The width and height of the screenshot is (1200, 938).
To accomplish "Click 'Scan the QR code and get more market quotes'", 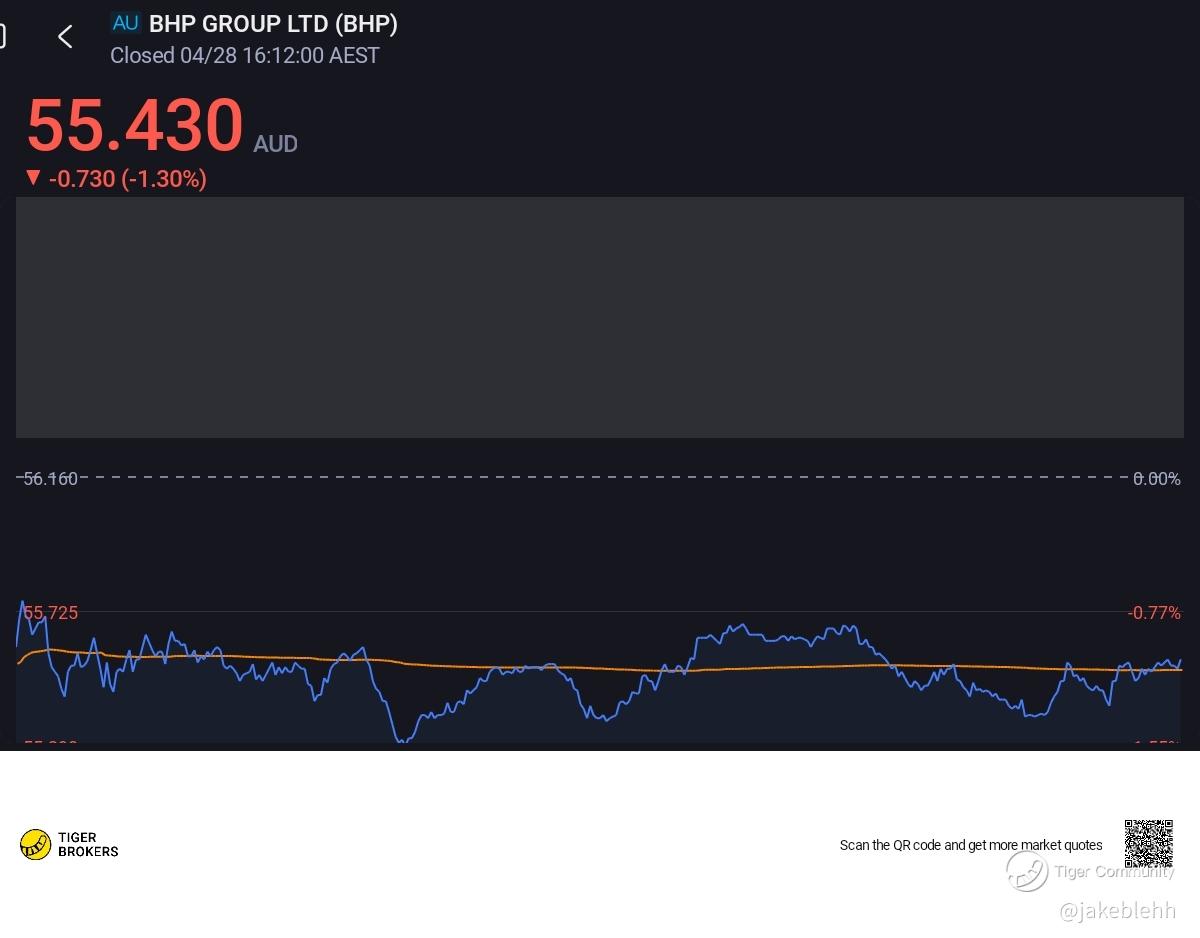I will 971,845.
